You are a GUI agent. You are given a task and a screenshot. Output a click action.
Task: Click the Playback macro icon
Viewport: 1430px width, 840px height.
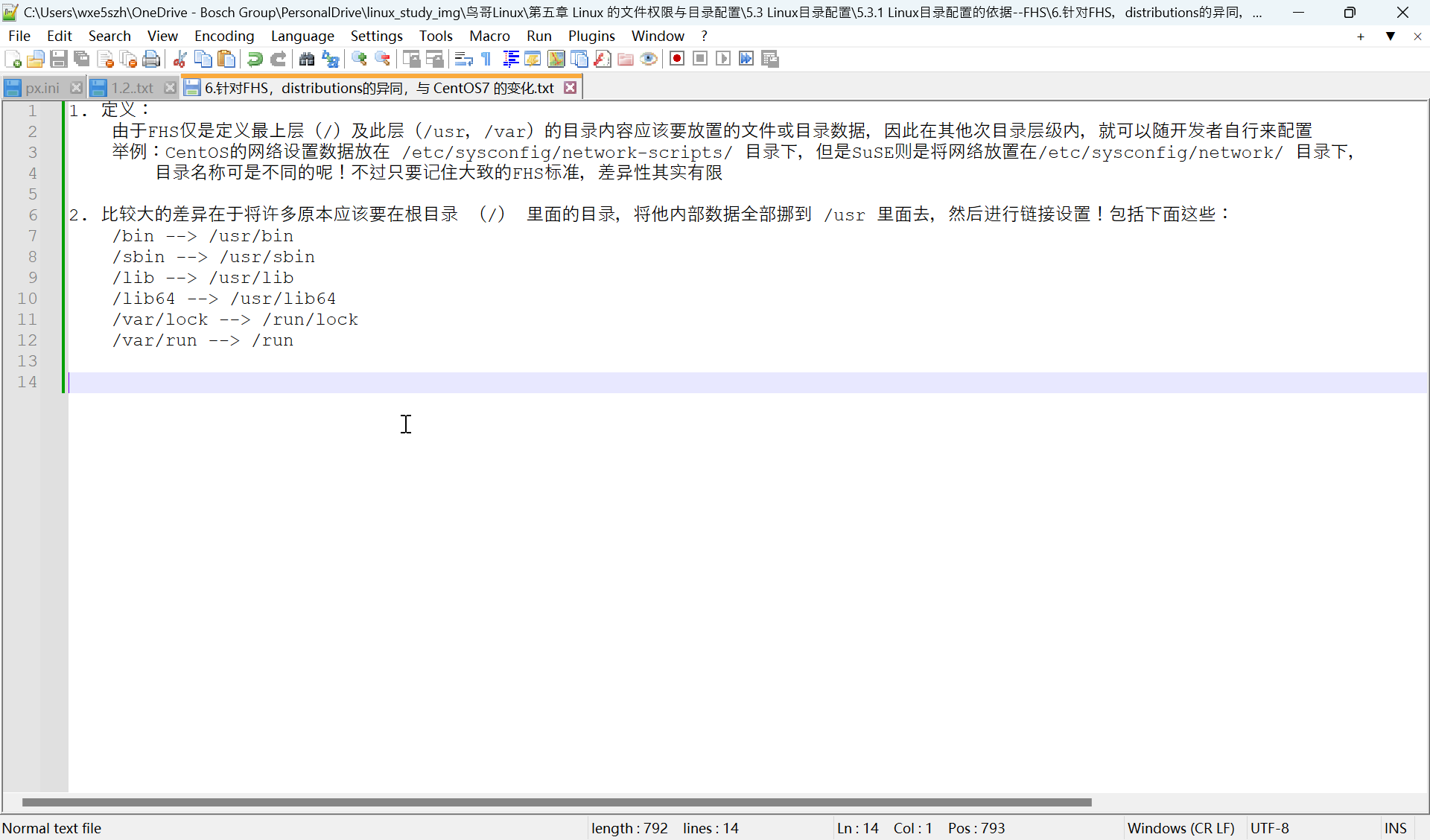(x=723, y=59)
